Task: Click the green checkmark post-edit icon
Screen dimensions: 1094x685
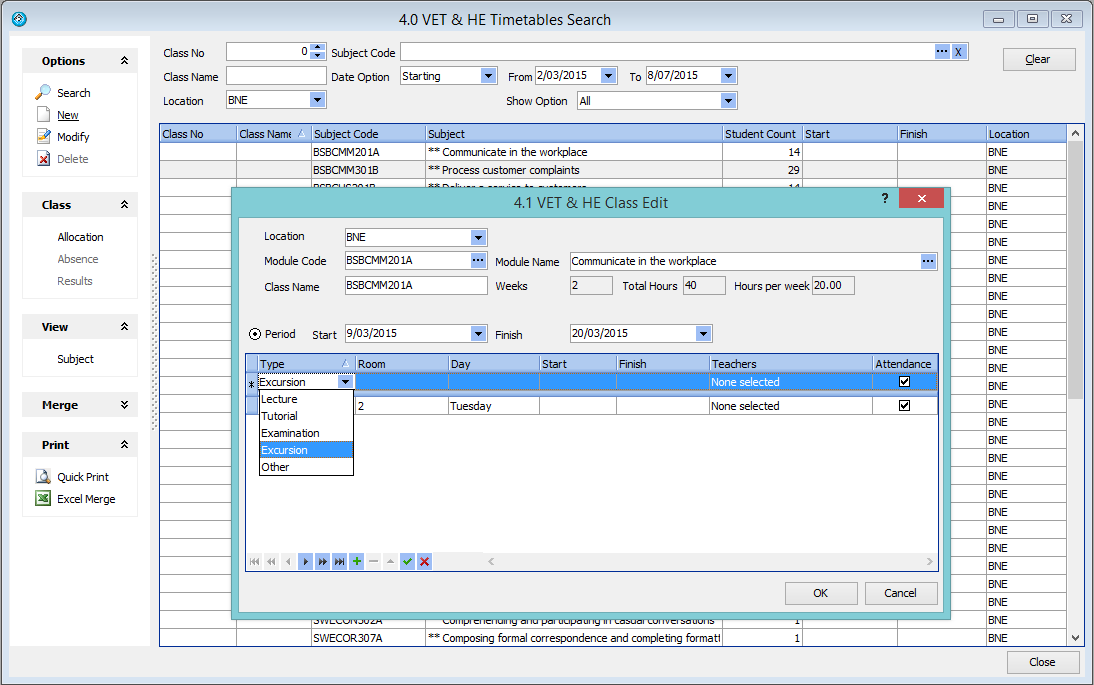Action: [x=408, y=562]
